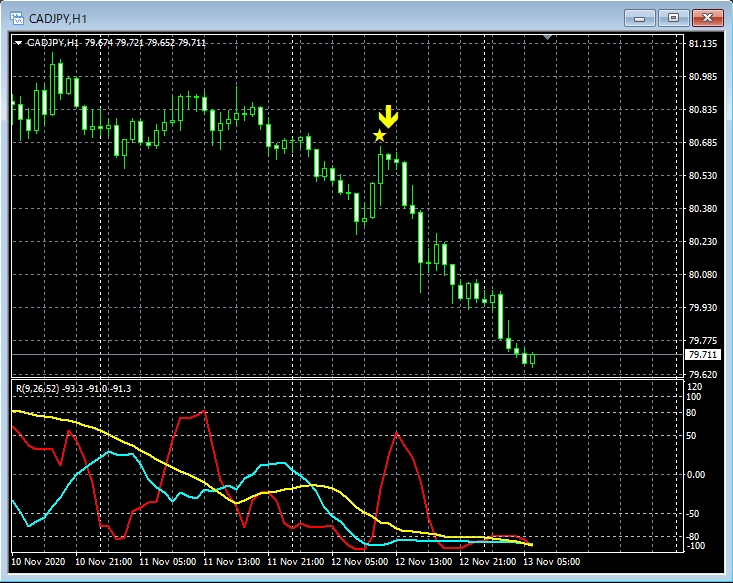Click the R(9,26,52) indicator label
Image resolution: width=733 pixels, height=583 pixels.
tap(72, 388)
